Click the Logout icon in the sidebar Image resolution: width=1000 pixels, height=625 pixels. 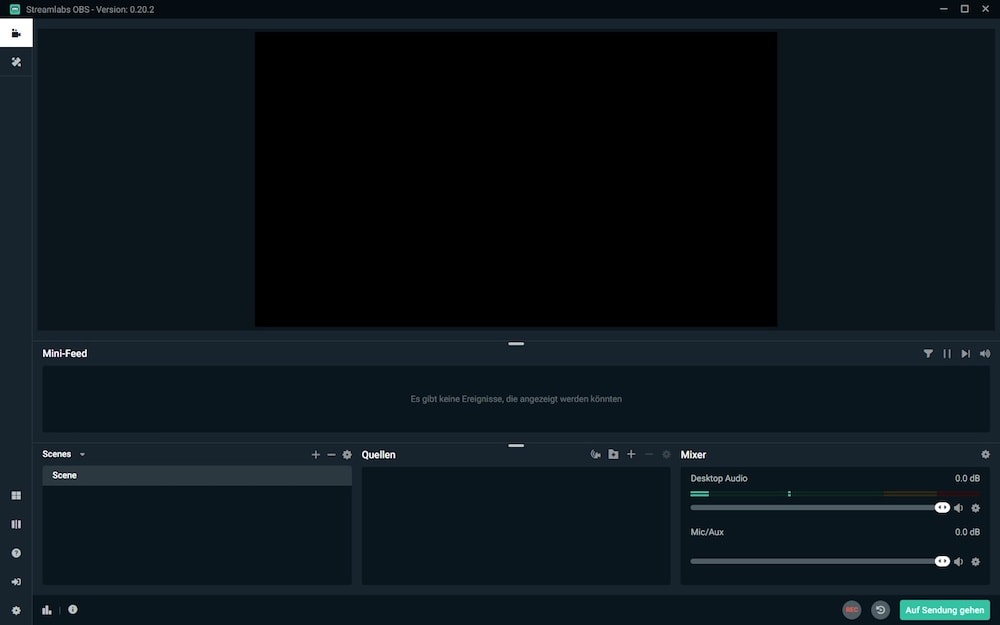coord(15,581)
